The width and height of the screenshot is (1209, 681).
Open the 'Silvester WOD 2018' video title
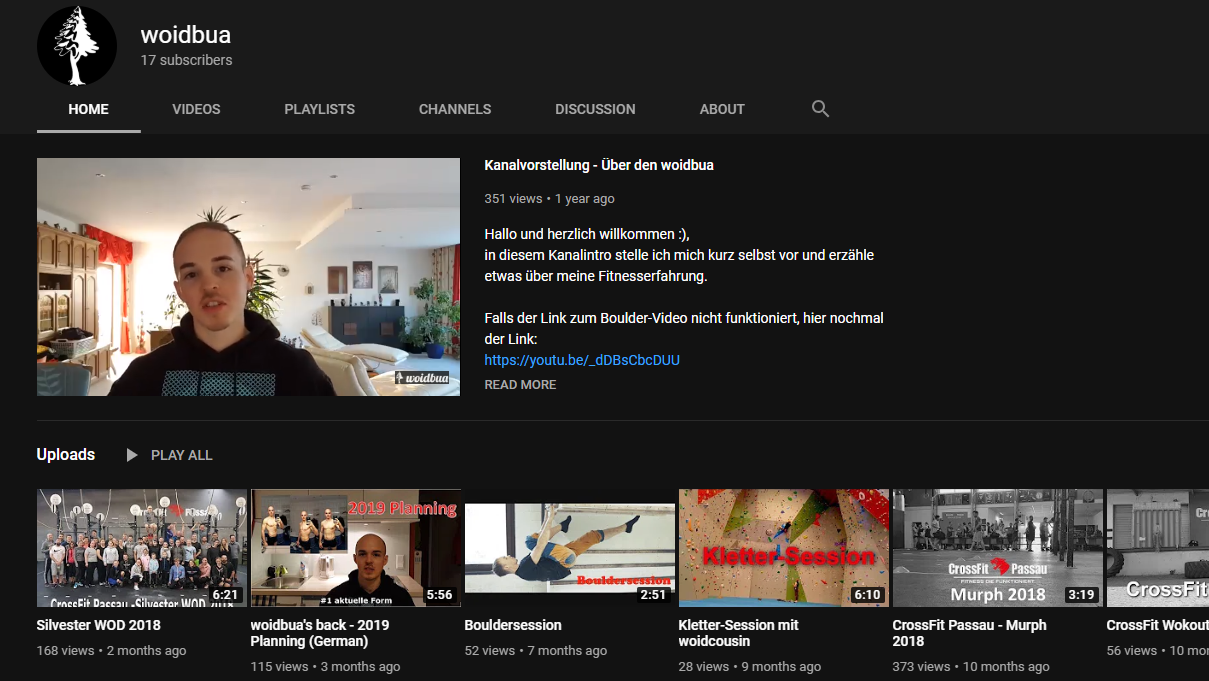99,625
